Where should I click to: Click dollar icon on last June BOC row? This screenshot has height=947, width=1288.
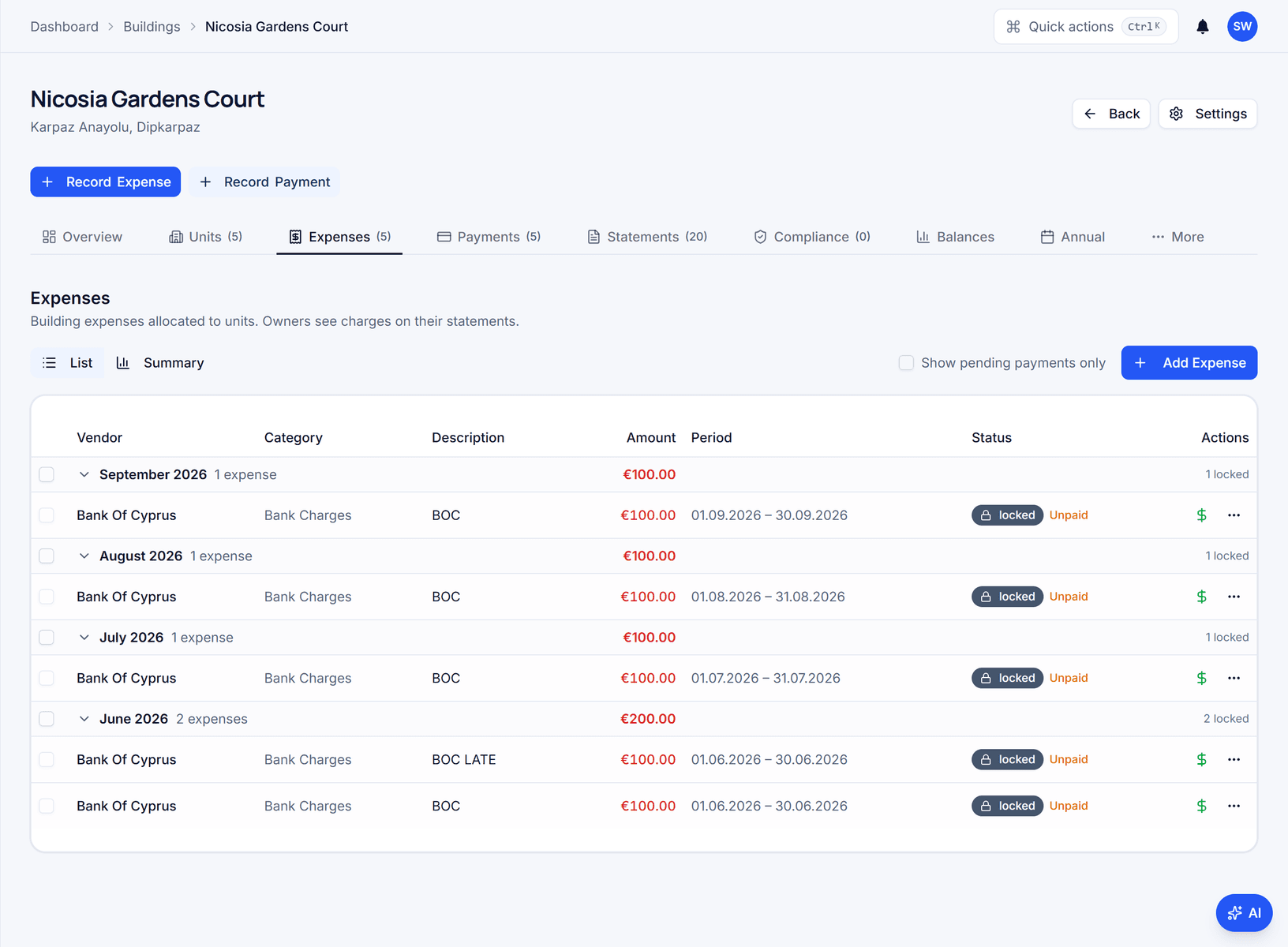coord(1201,806)
